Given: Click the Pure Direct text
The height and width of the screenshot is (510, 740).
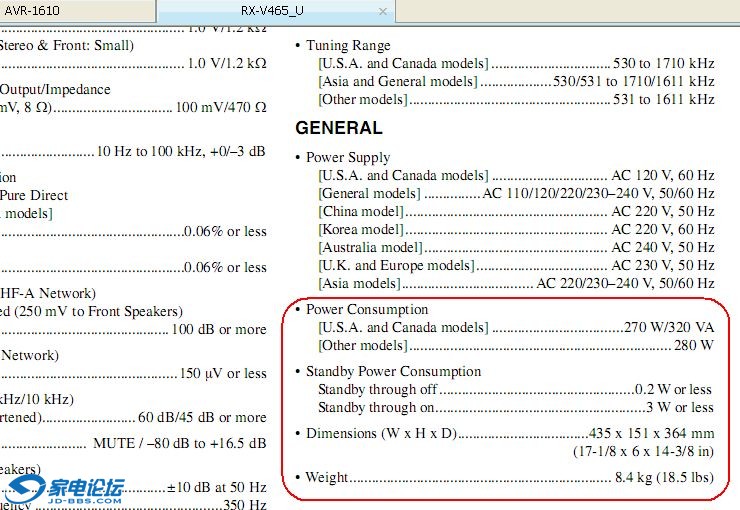Looking at the screenshot, I should click(34, 195).
